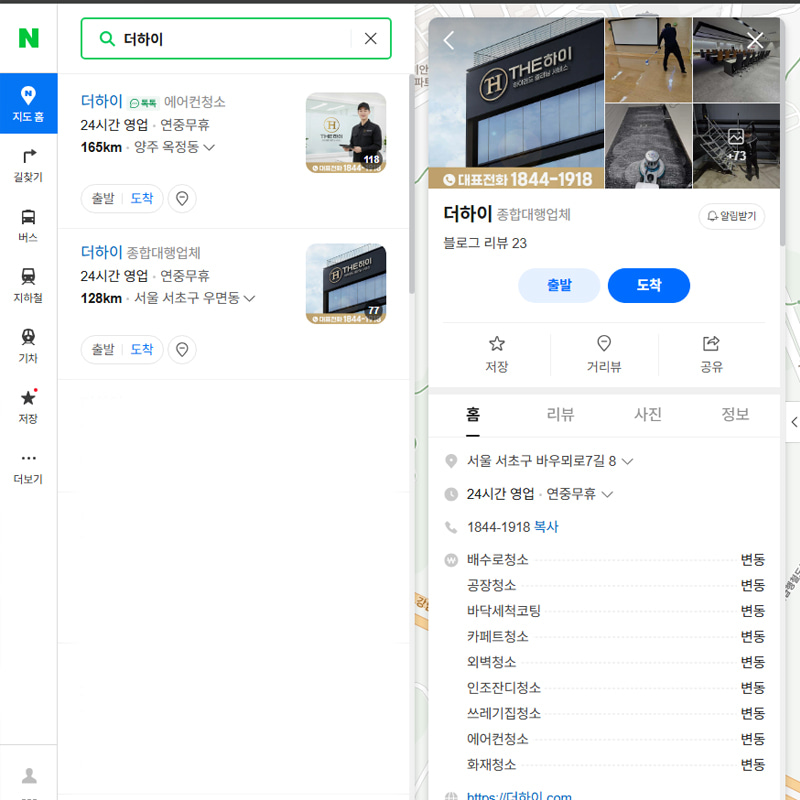
Task: Open 블로그 리뷰 23 link
Action: [485, 243]
